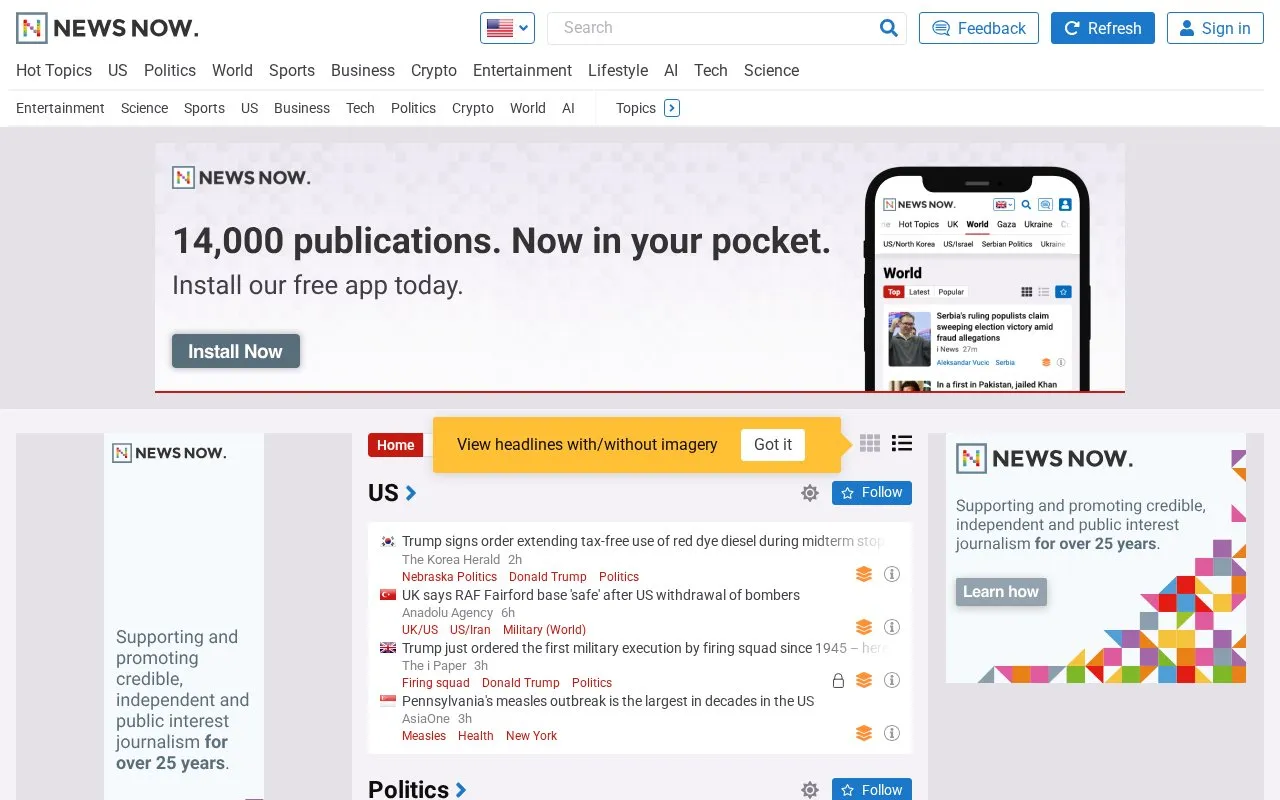Open Entertainment in main navigation
This screenshot has height=800, width=1280.
click(522, 70)
